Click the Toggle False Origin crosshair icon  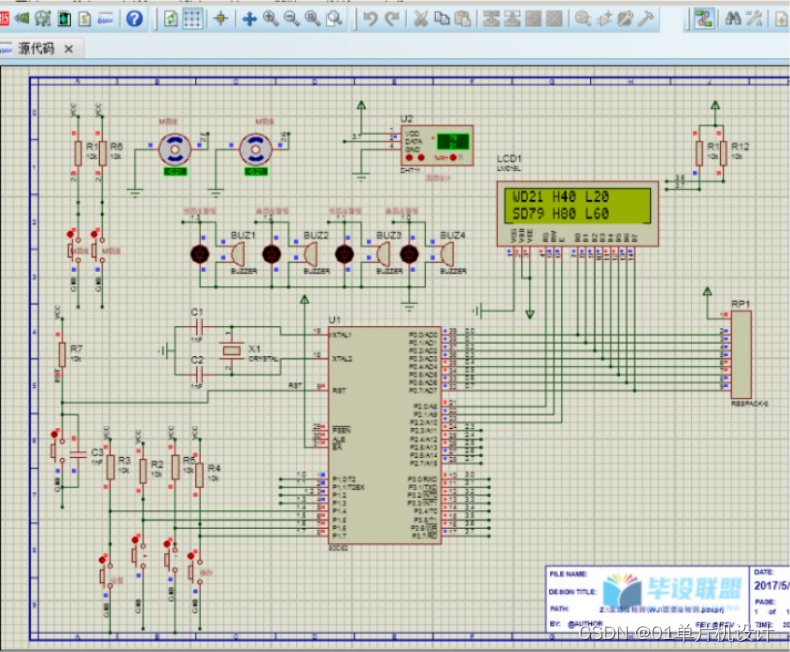click(221, 19)
